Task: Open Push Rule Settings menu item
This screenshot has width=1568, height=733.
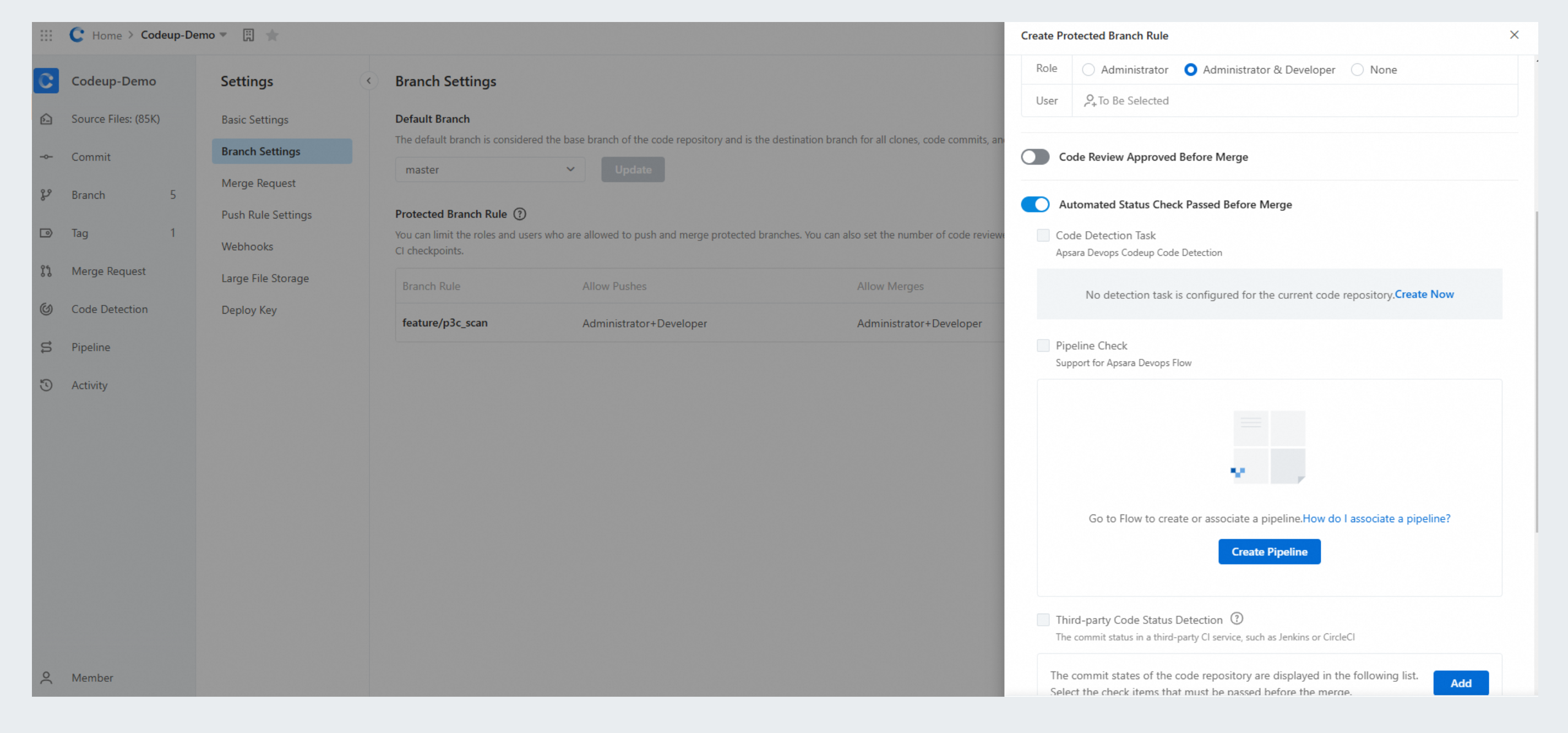Action: [x=266, y=215]
